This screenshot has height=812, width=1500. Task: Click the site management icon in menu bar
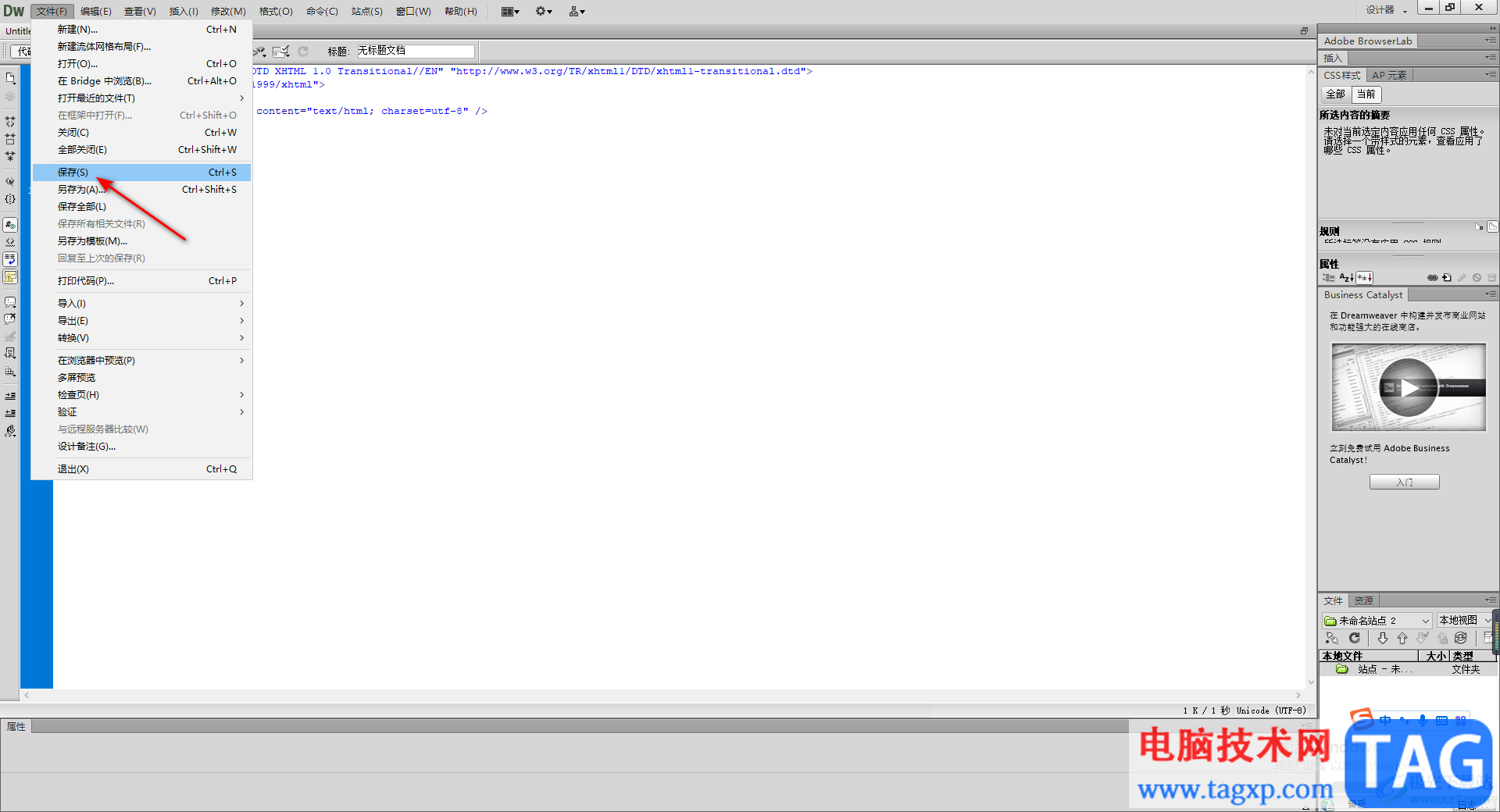coord(577,11)
